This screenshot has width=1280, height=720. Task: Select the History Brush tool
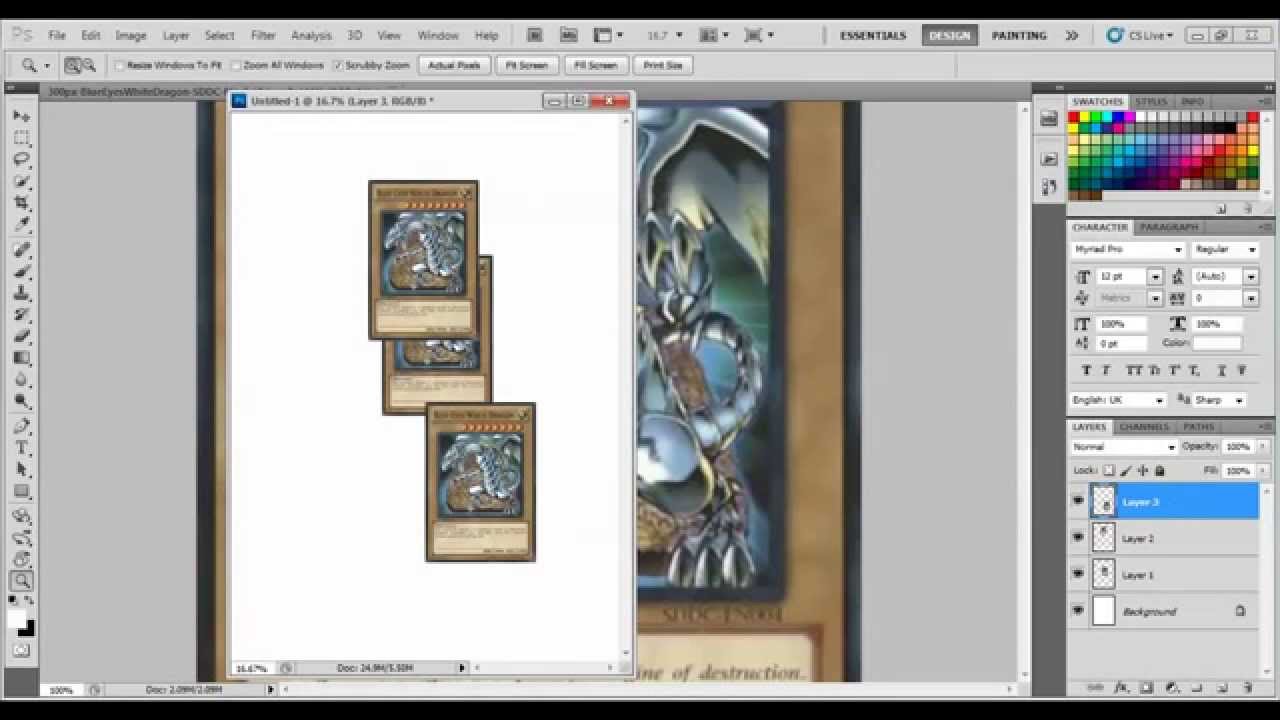coord(21,315)
